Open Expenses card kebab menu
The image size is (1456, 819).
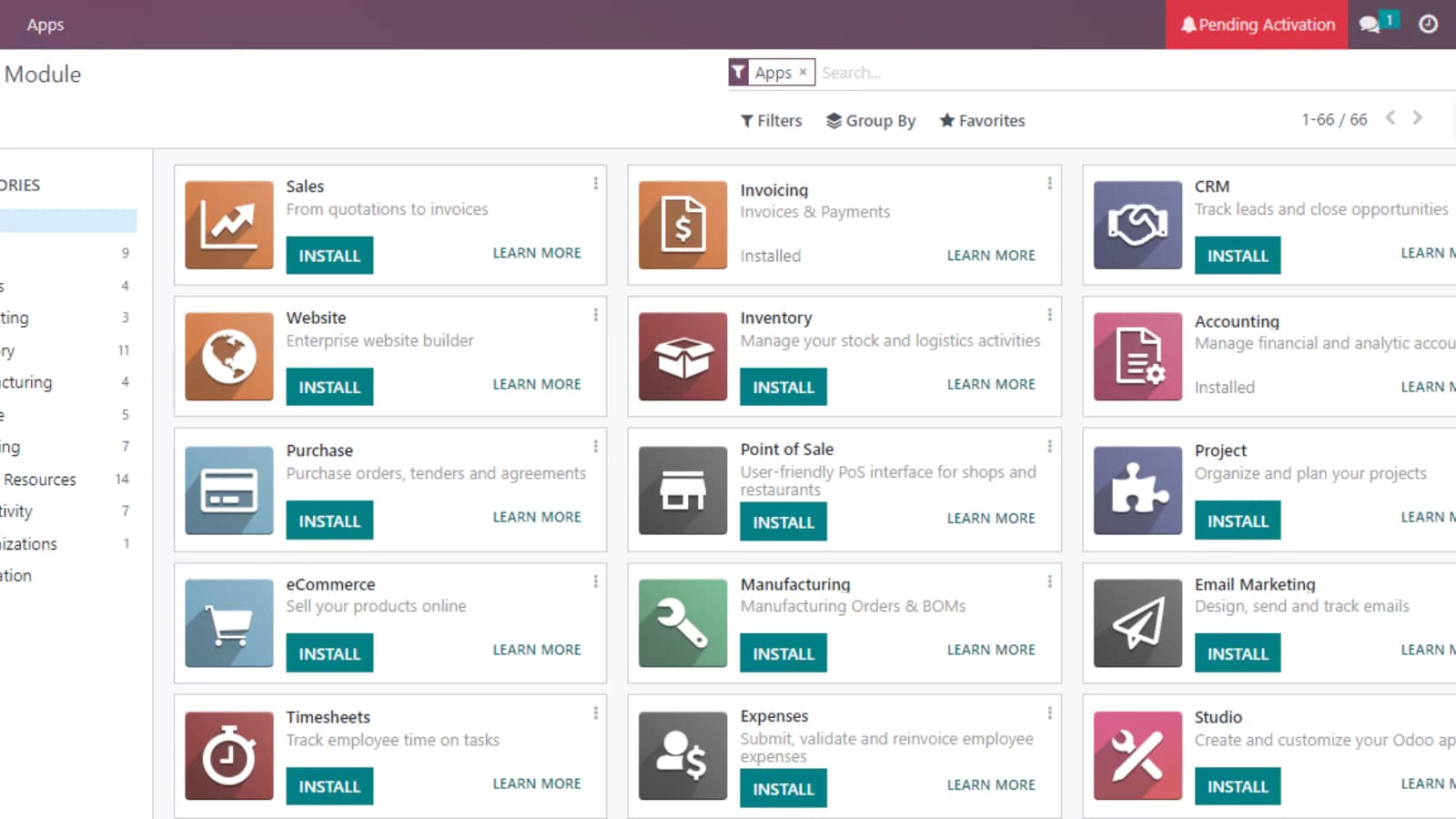1050,713
